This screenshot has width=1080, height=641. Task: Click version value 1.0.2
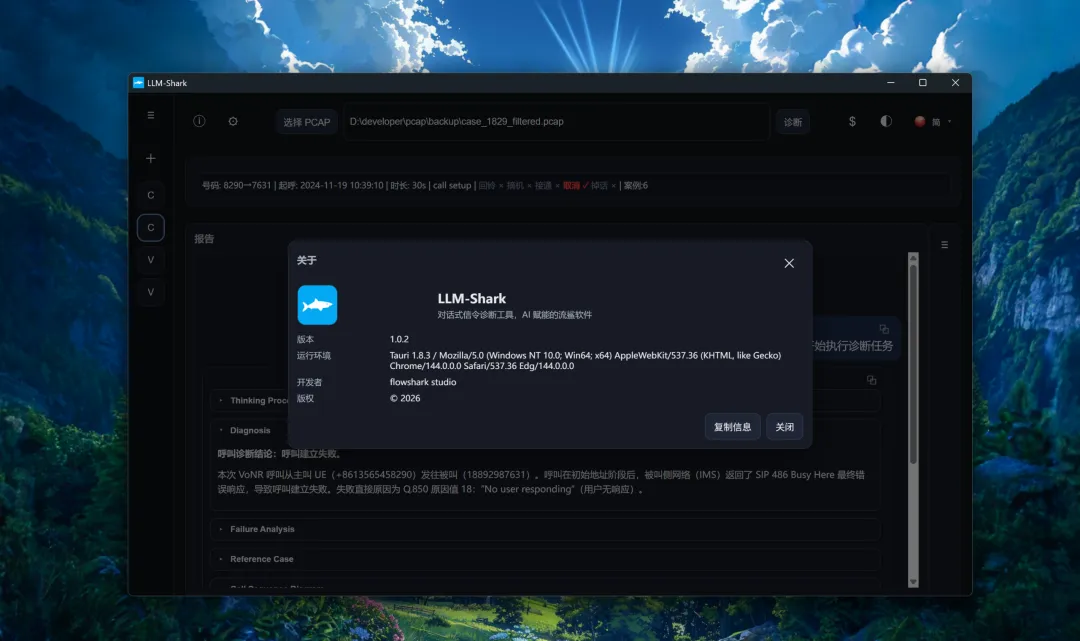(x=399, y=339)
